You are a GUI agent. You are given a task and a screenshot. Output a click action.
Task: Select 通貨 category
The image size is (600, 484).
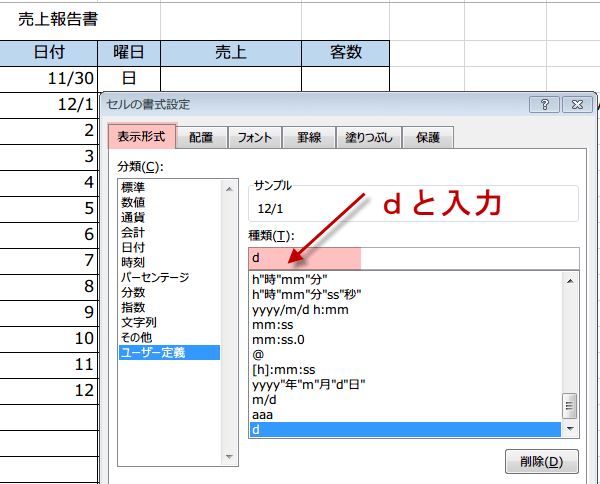coord(170,217)
